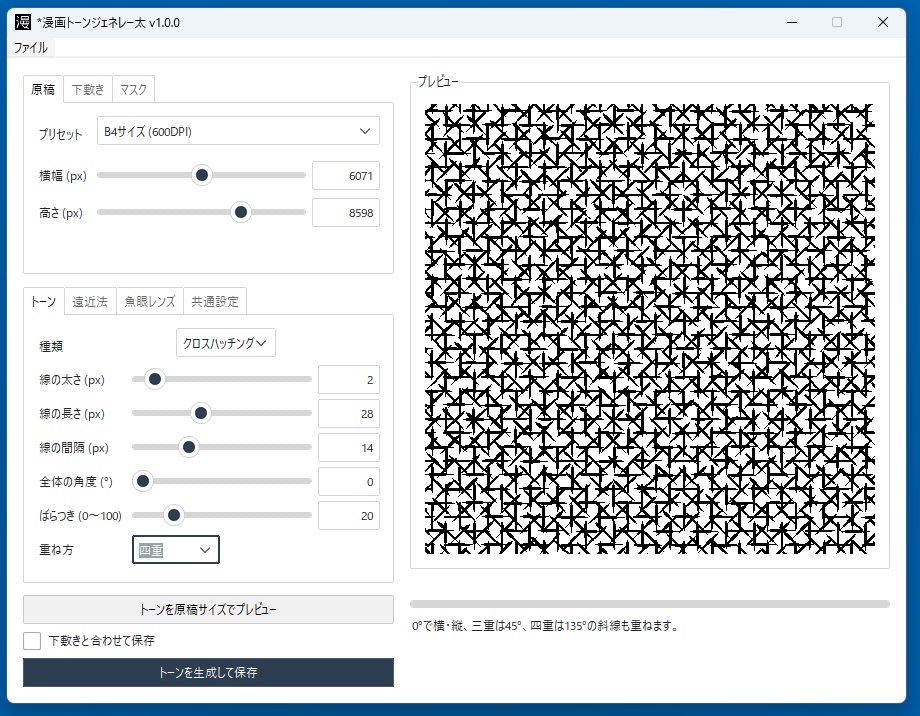920x716 pixels.
Task: Click トーンを原稿サイズでプレビュー button
Action: [208, 609]
